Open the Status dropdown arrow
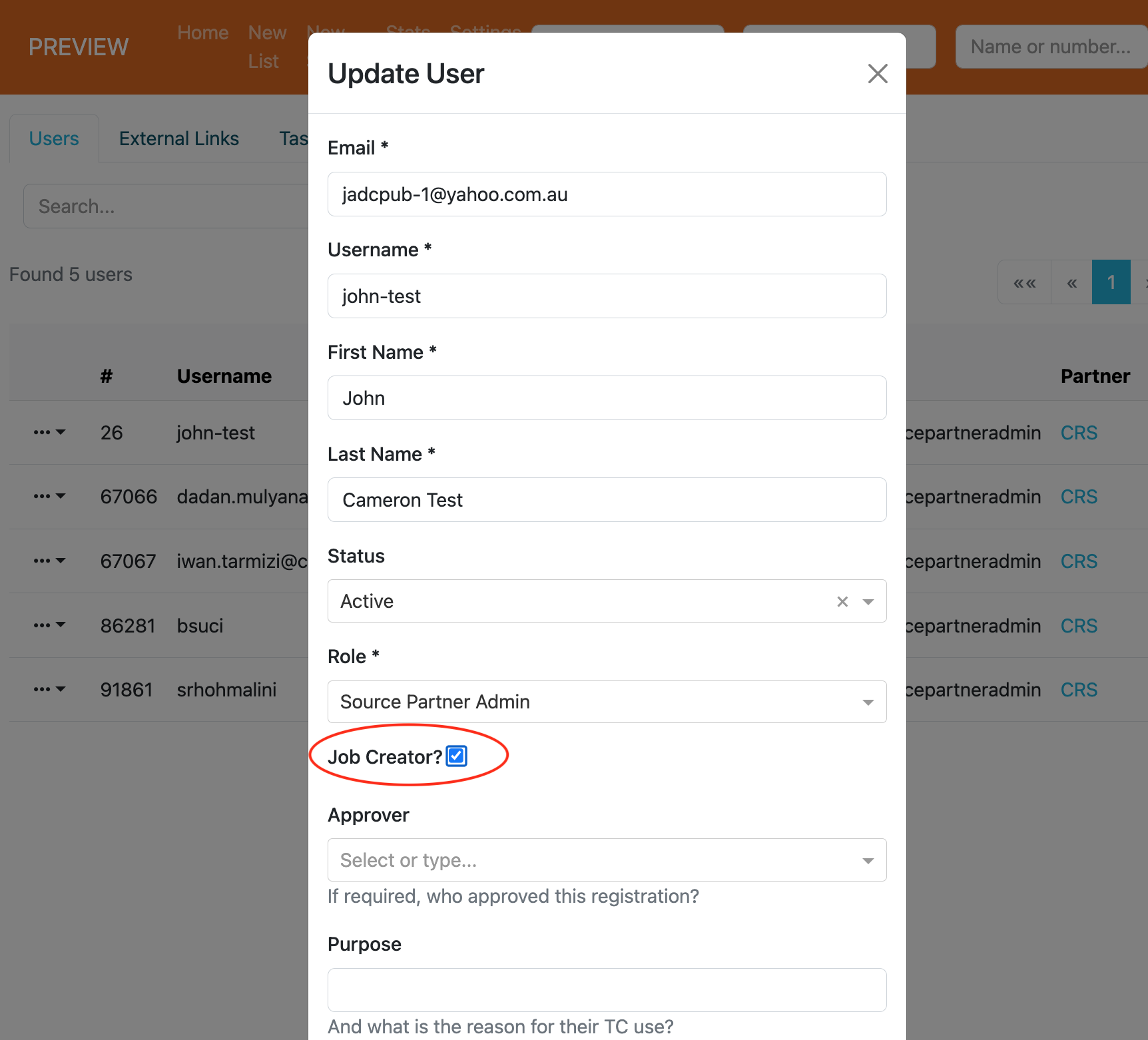This screenshot has height=1040, width=1148. tap(868, 601)
